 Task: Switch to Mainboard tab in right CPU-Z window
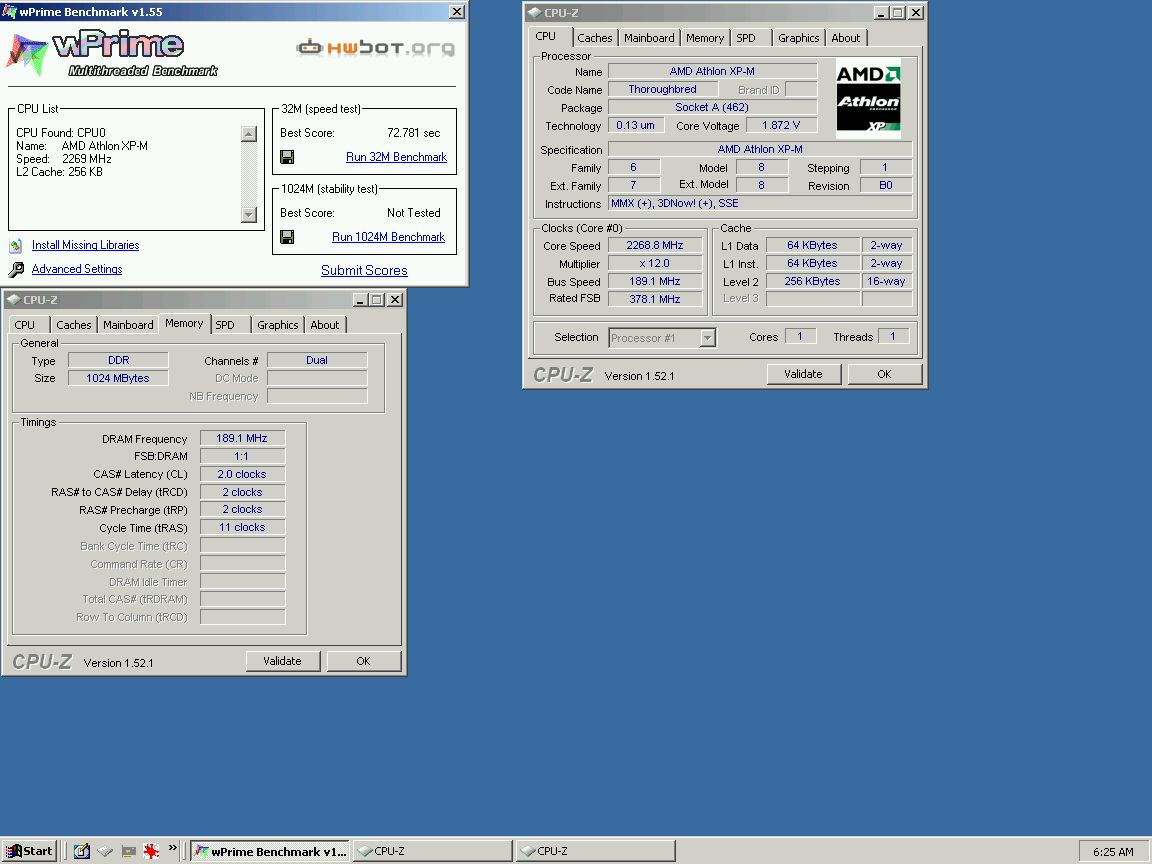(x=649, y=37)
